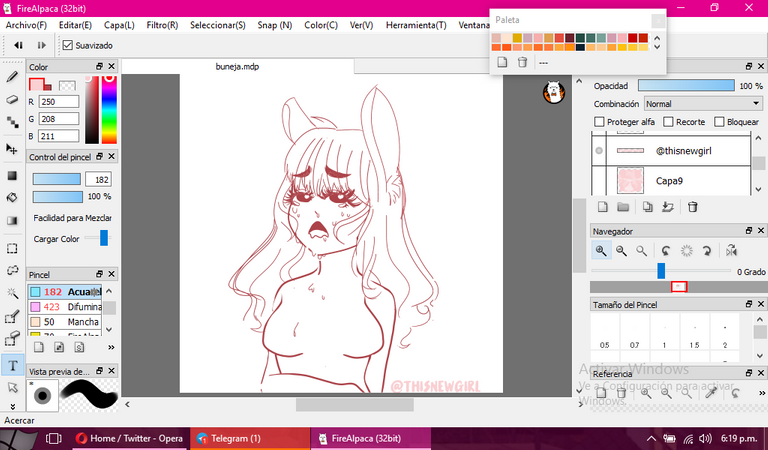Select the Capa9 layer
The image size is (768, 450).
[671, 181]
